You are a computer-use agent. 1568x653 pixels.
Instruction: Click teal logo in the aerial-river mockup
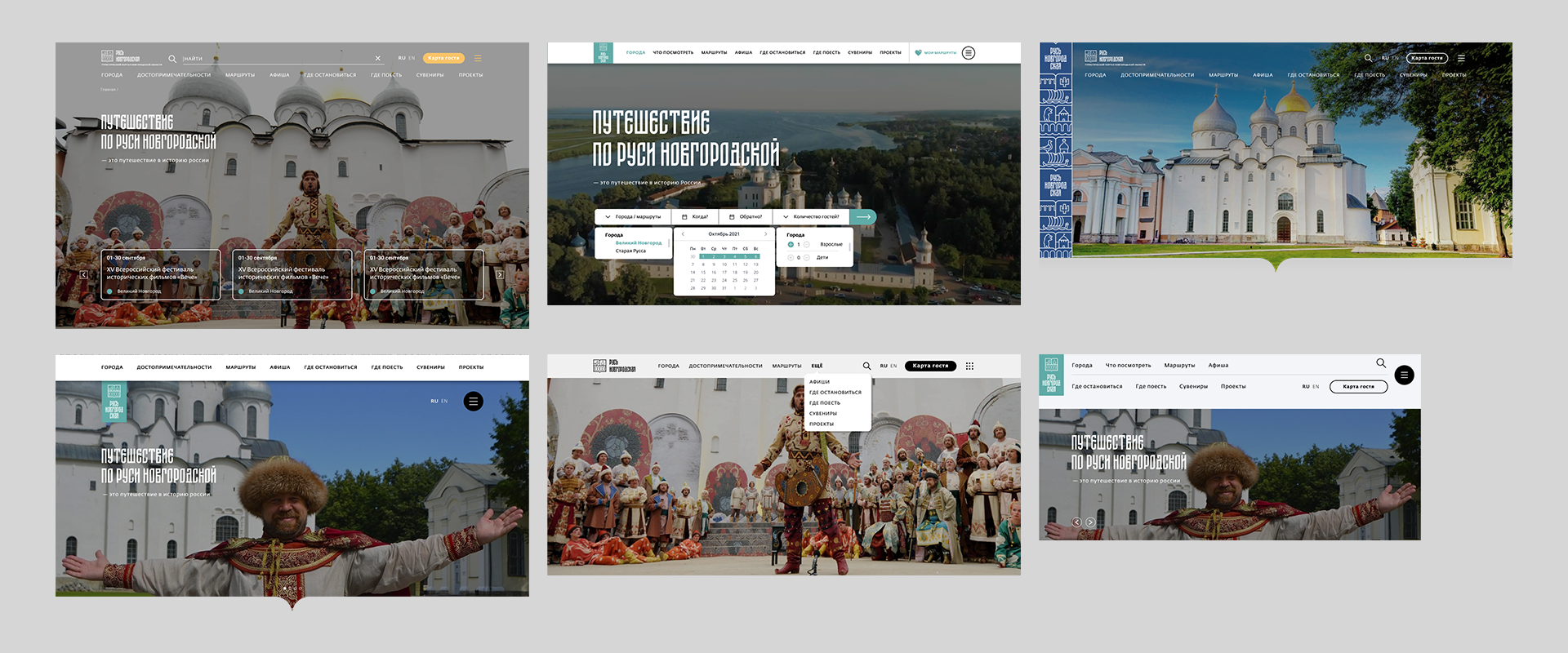tap(603, 53)
